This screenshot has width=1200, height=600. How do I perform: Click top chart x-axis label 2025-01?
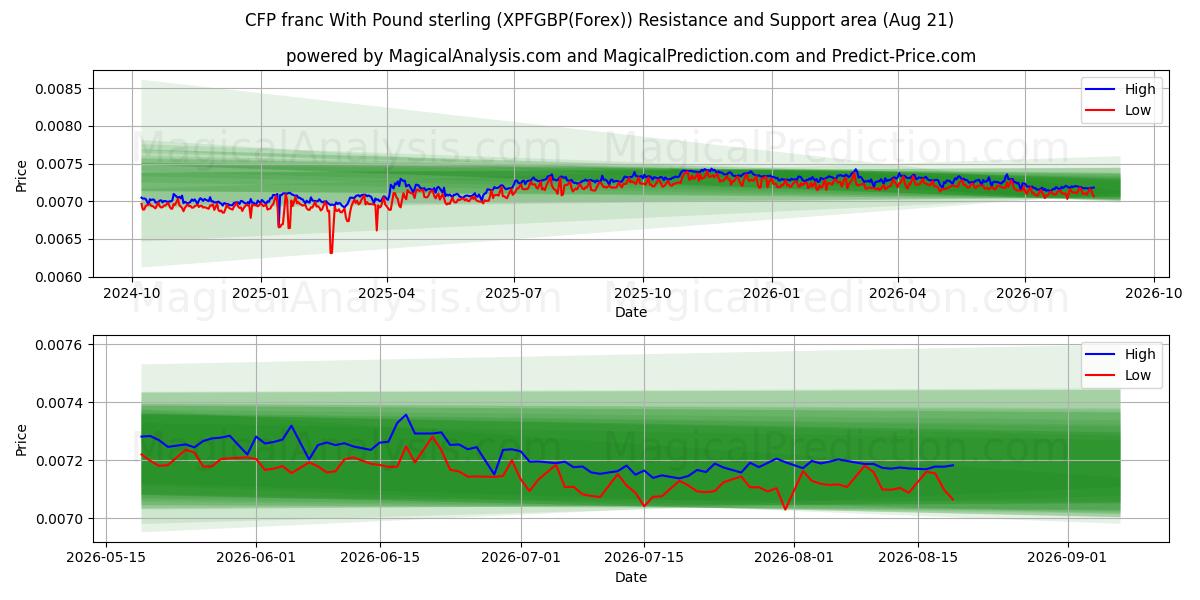click(x=261, y=295)
